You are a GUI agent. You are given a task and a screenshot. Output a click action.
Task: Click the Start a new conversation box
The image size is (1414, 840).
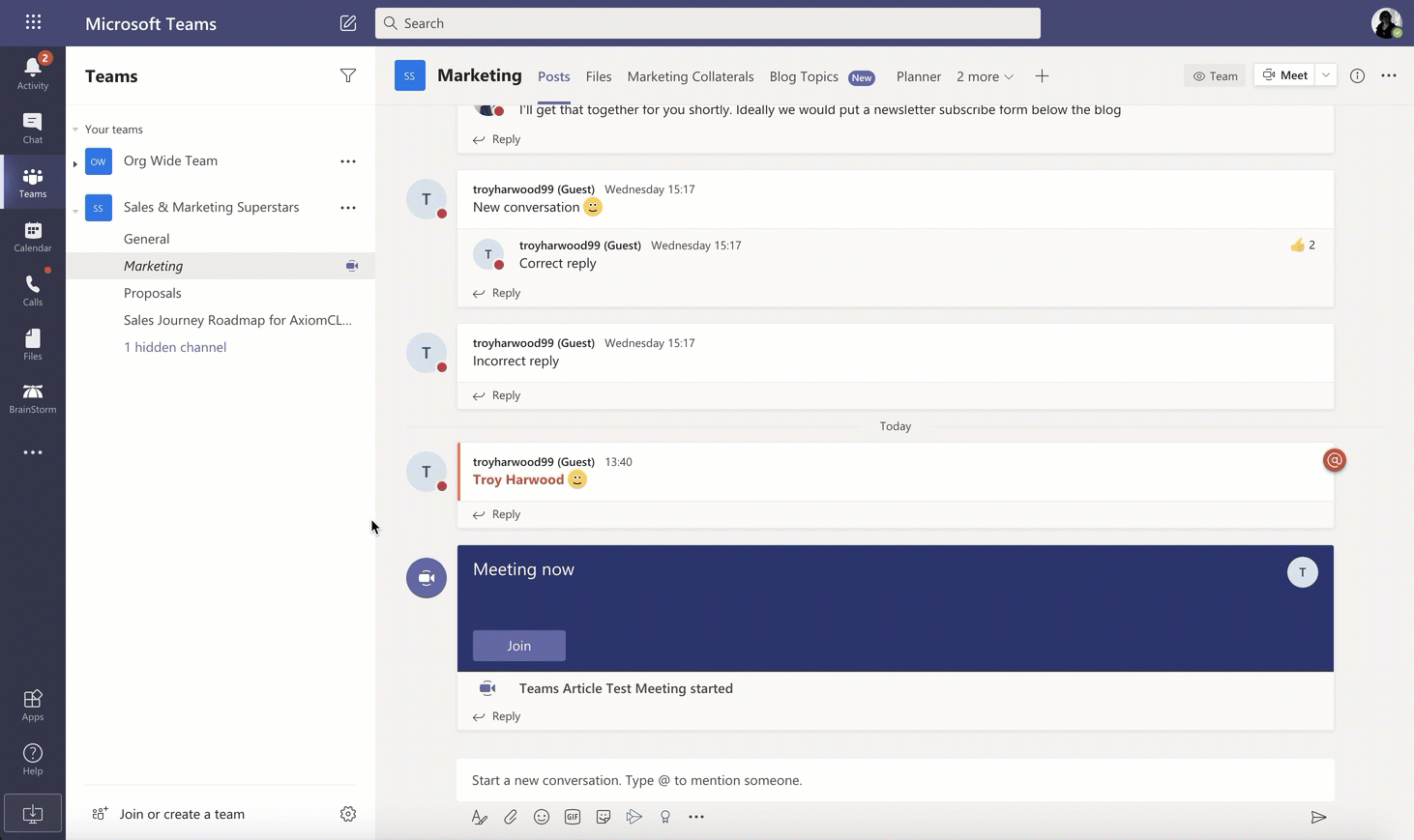896,780
